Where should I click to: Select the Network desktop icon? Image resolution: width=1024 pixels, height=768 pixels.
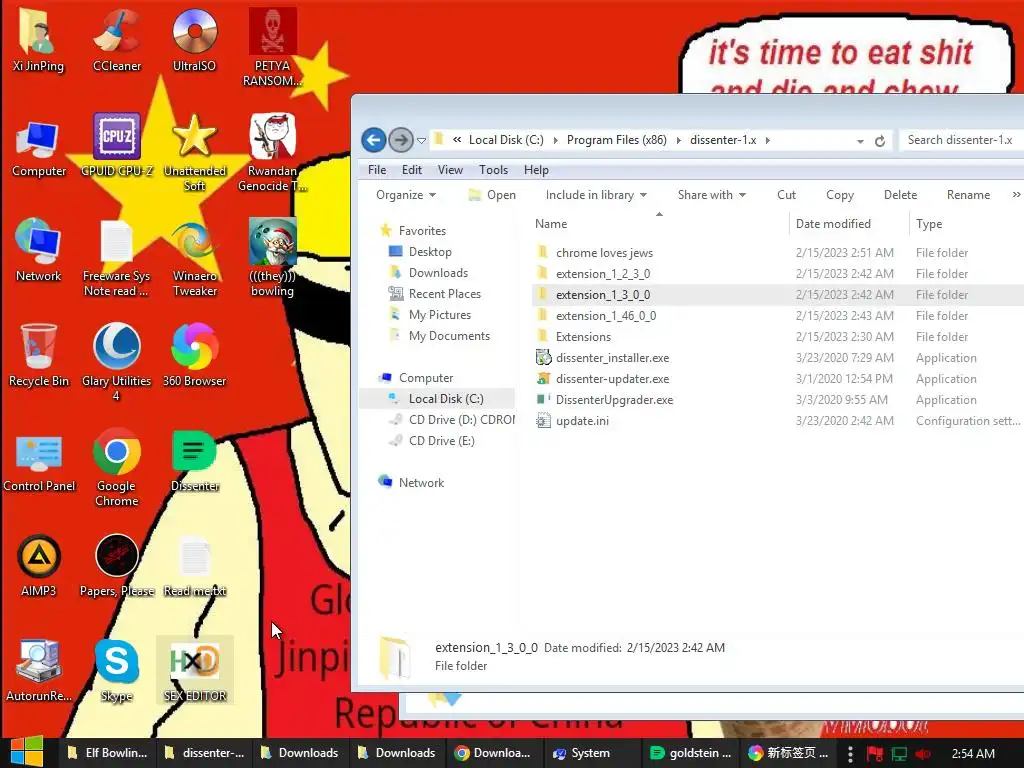point(39,249)
